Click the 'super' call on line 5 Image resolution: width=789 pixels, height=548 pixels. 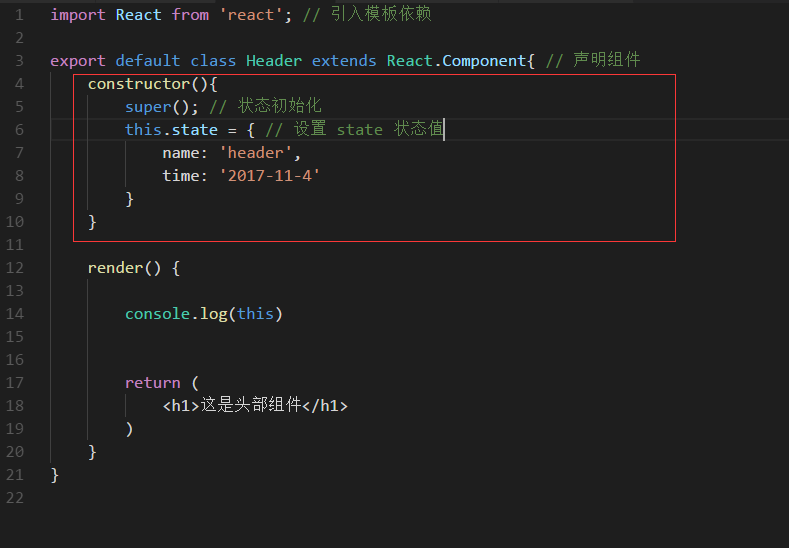[x=148, y=107]
